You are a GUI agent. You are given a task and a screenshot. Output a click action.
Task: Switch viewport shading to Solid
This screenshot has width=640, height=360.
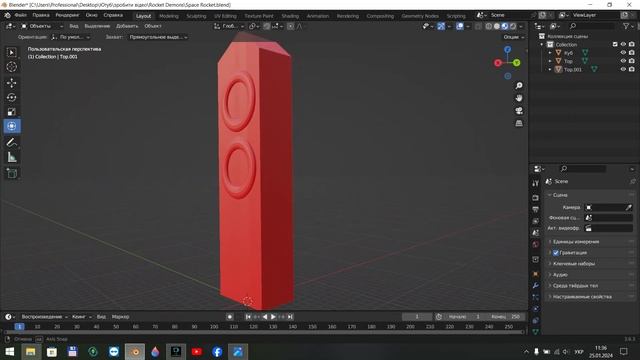(497, 26)
